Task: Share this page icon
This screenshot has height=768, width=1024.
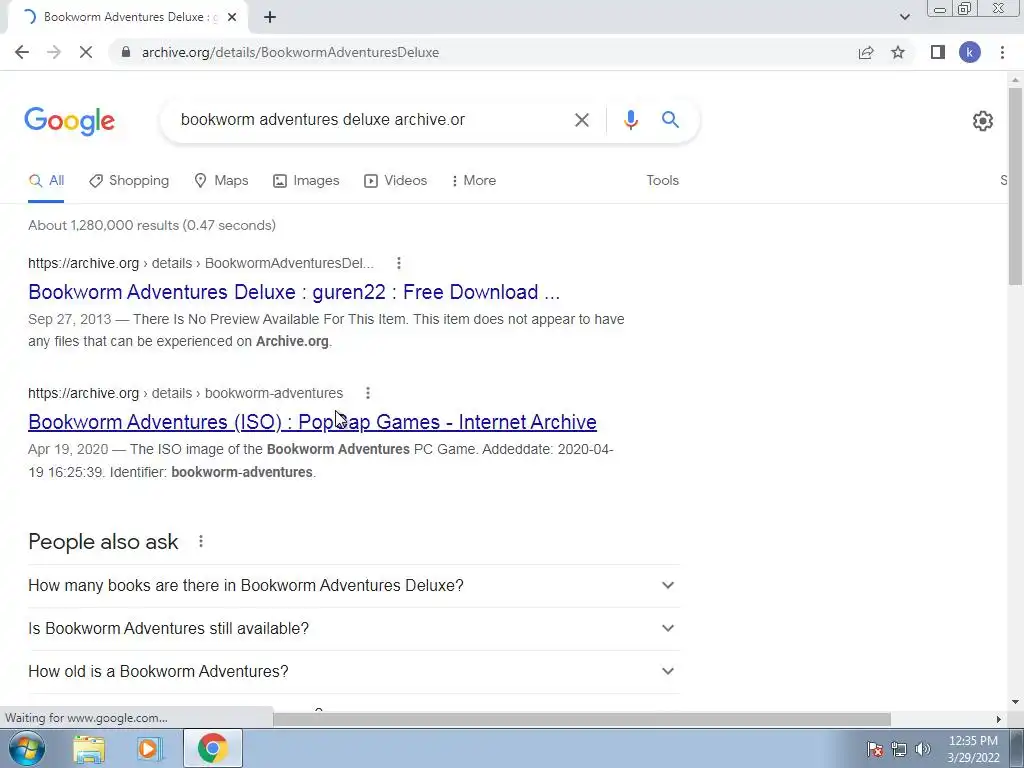Action: click(x=866, y=52)
